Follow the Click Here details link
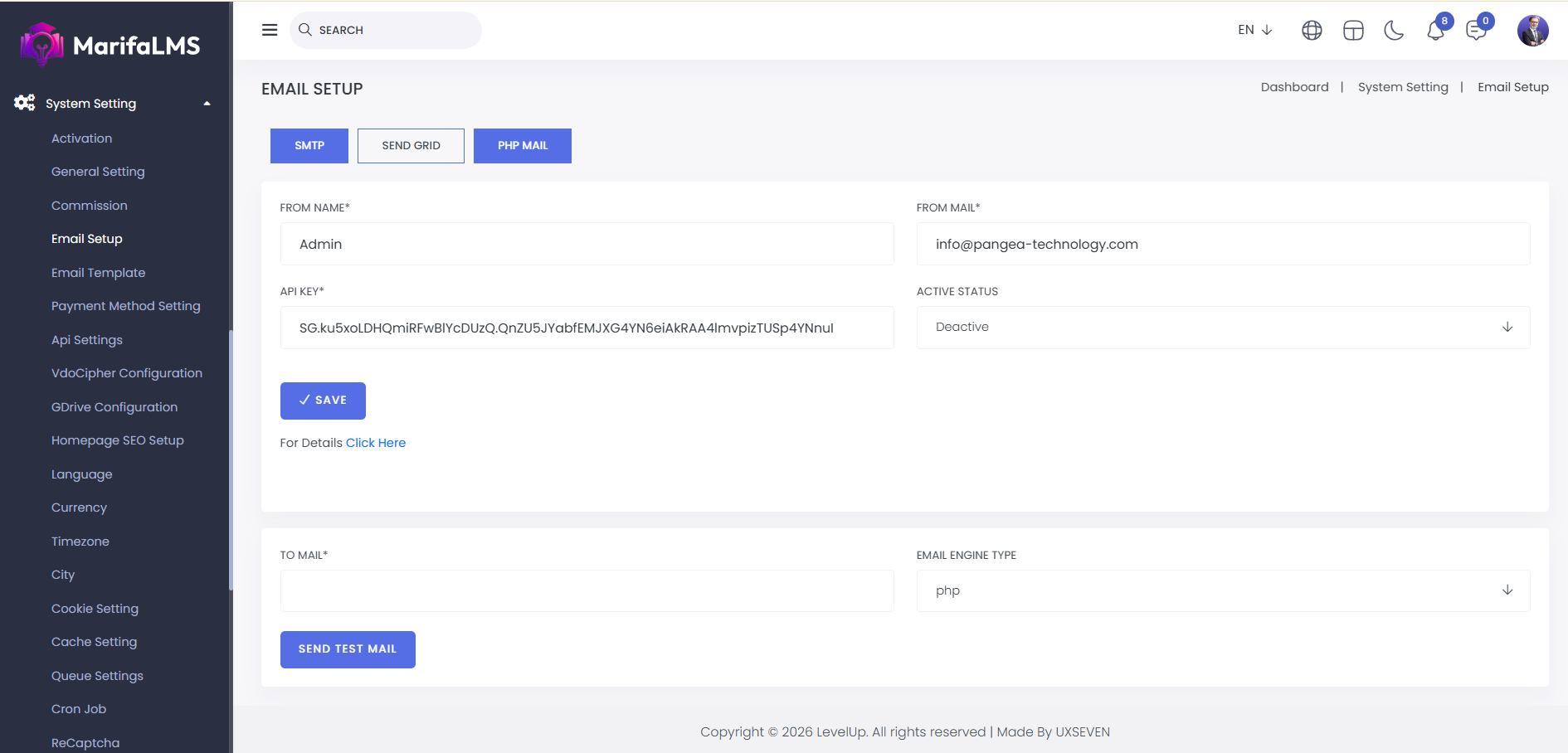 coord(376,443)
